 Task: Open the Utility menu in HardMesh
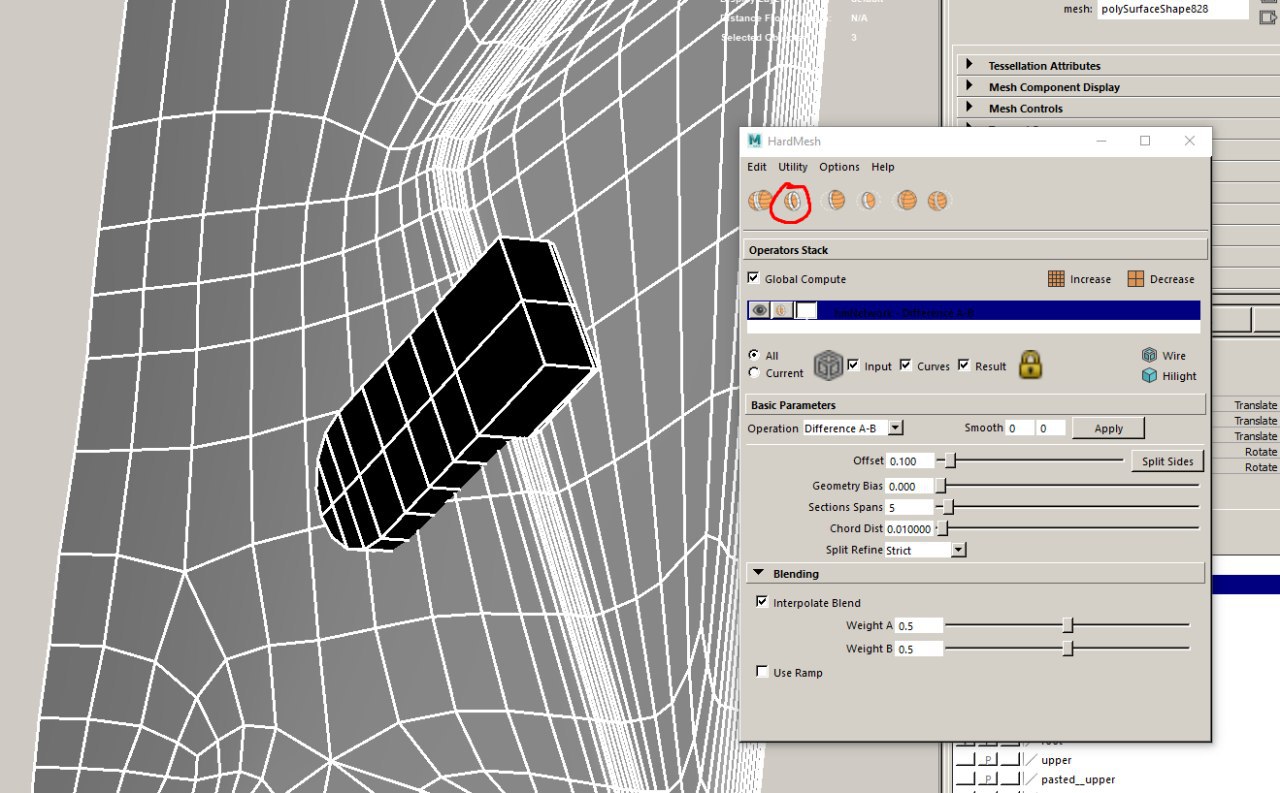click(x=793, y=167)
